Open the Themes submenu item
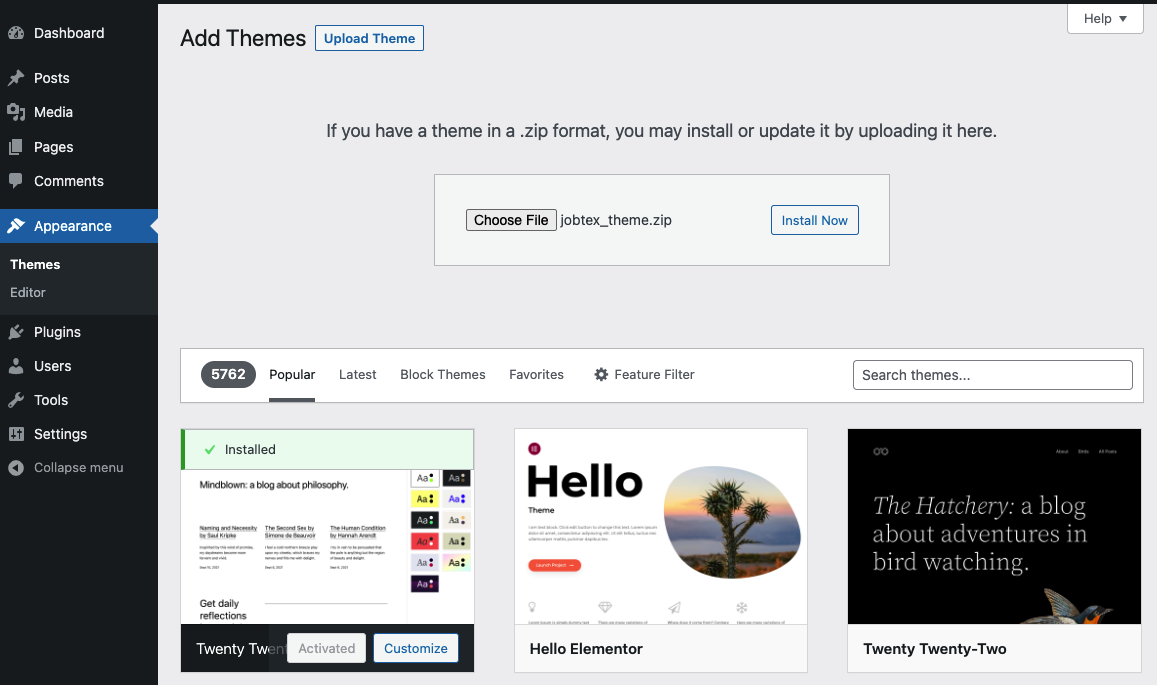The width and height of the screenshot is (1157, 685). (35, 264)
